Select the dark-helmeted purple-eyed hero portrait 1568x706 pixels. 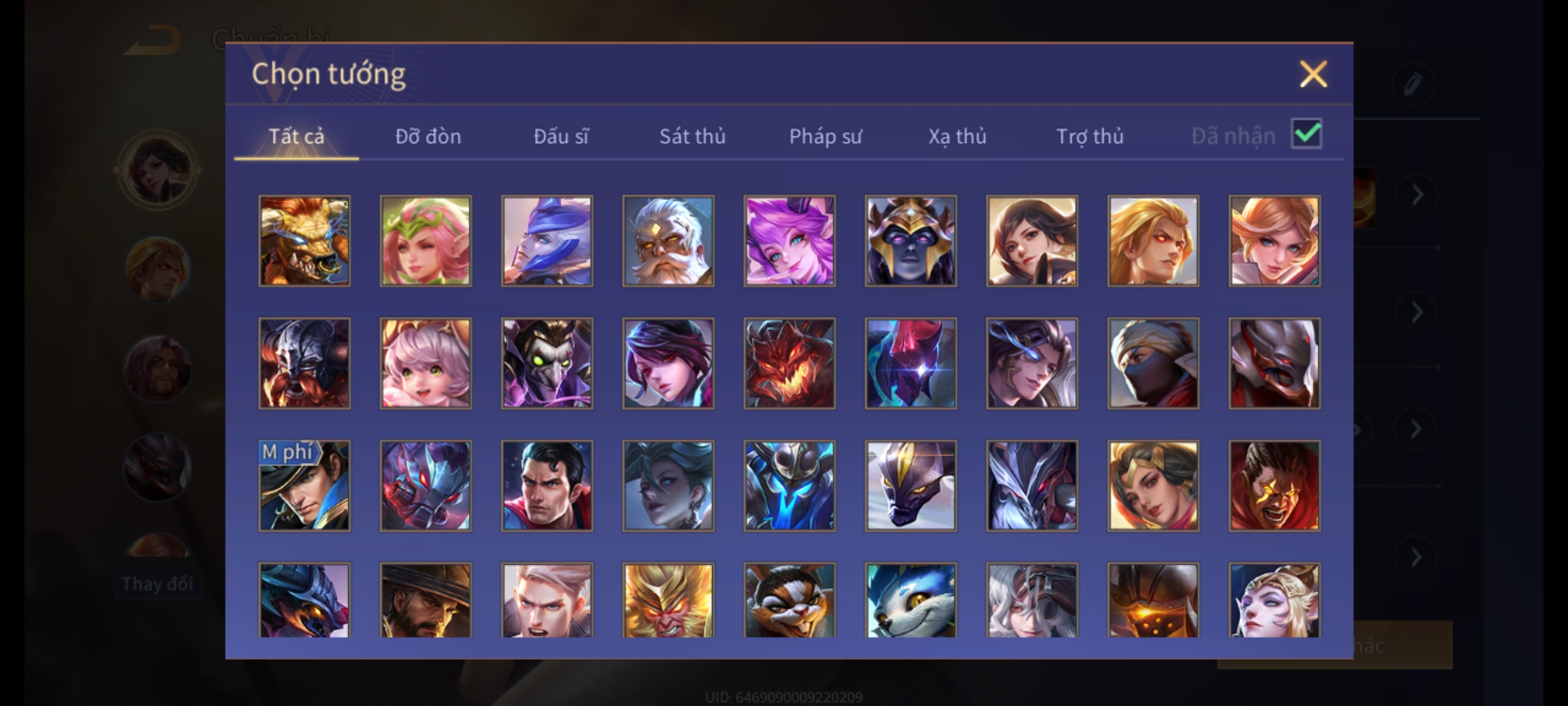(x=911, y=241)
